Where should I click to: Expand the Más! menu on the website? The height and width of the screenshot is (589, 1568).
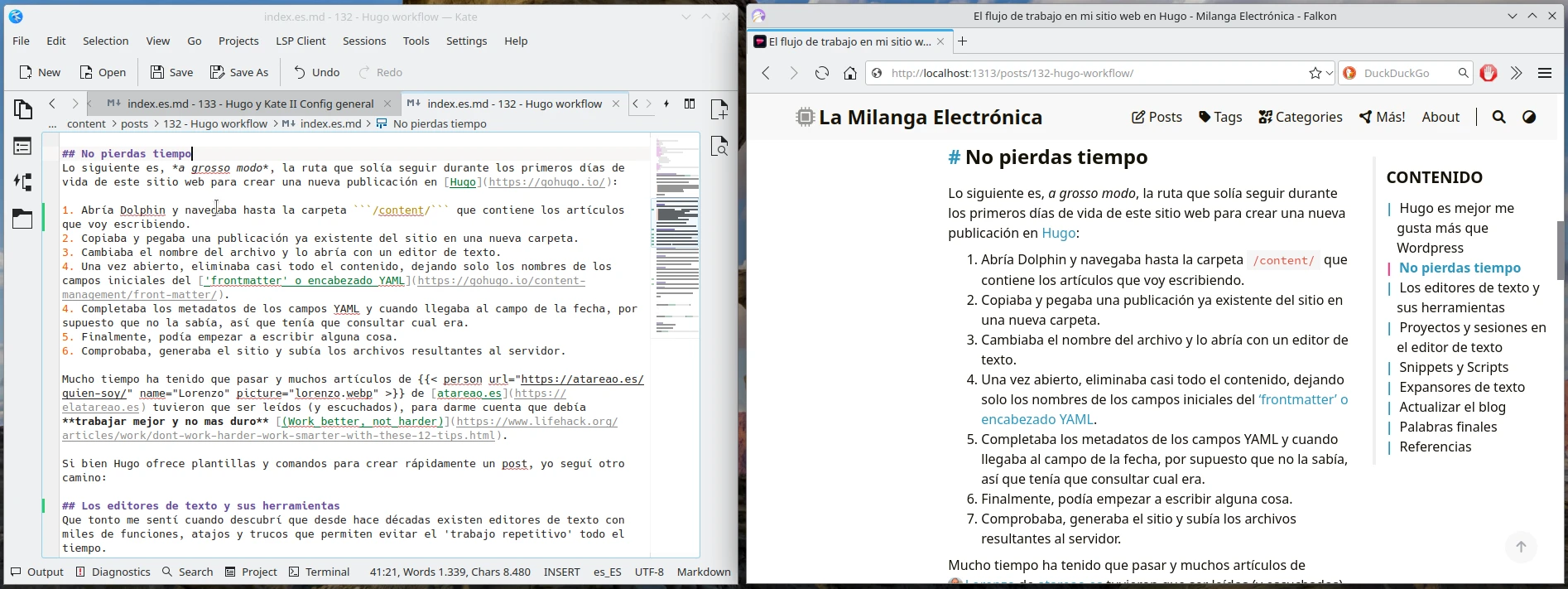[1382, 117]
